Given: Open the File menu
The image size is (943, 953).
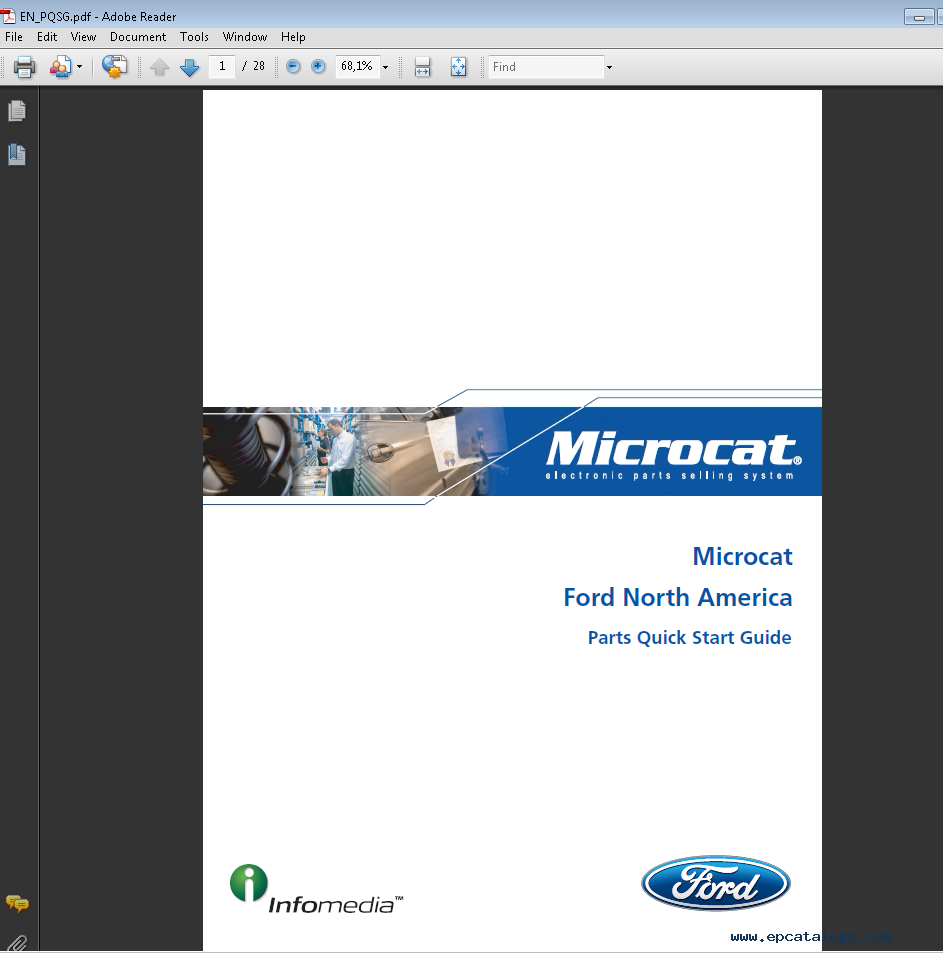Looking at the screenshot, I should tap(14, 37).
